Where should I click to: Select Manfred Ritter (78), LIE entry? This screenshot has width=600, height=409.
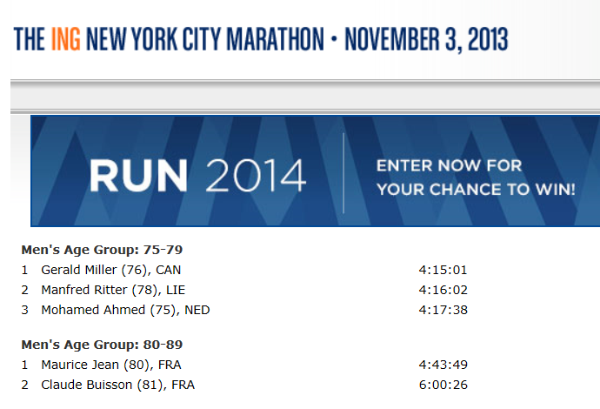pos(113,289)
